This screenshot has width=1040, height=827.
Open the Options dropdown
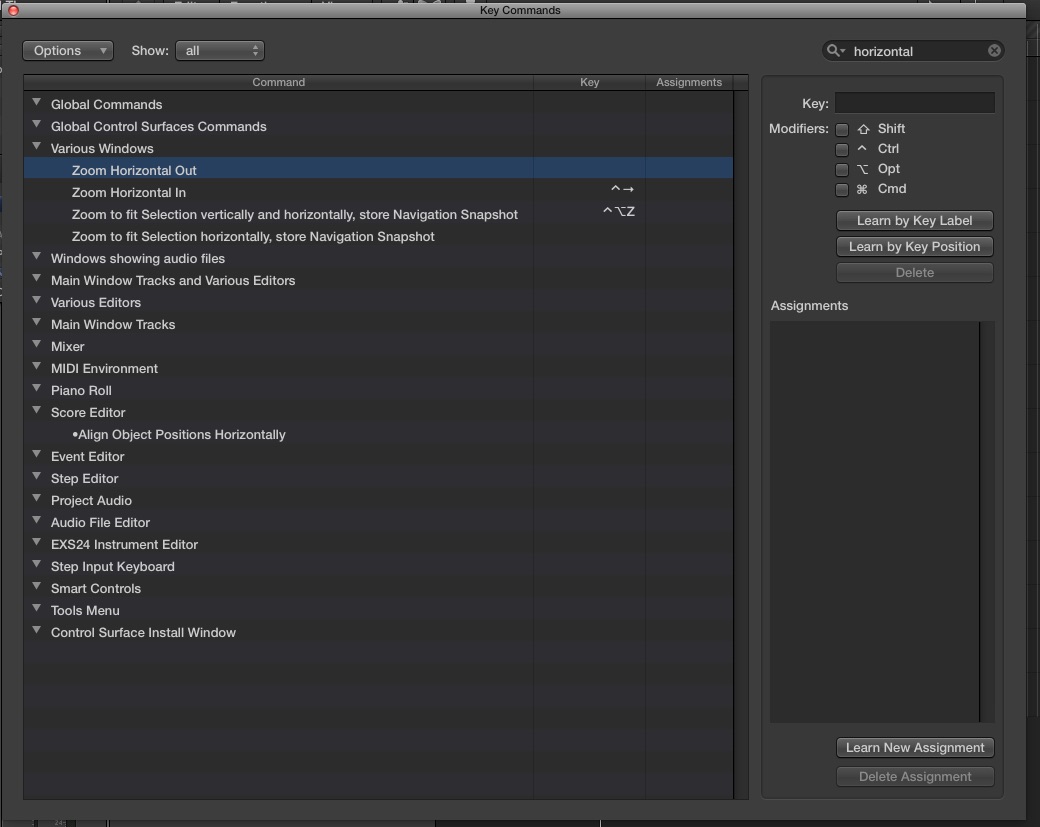[67, 50]
